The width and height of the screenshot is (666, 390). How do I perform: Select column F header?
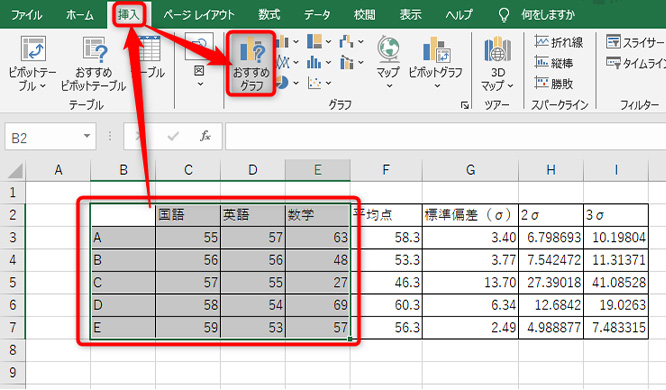point(386,170)
